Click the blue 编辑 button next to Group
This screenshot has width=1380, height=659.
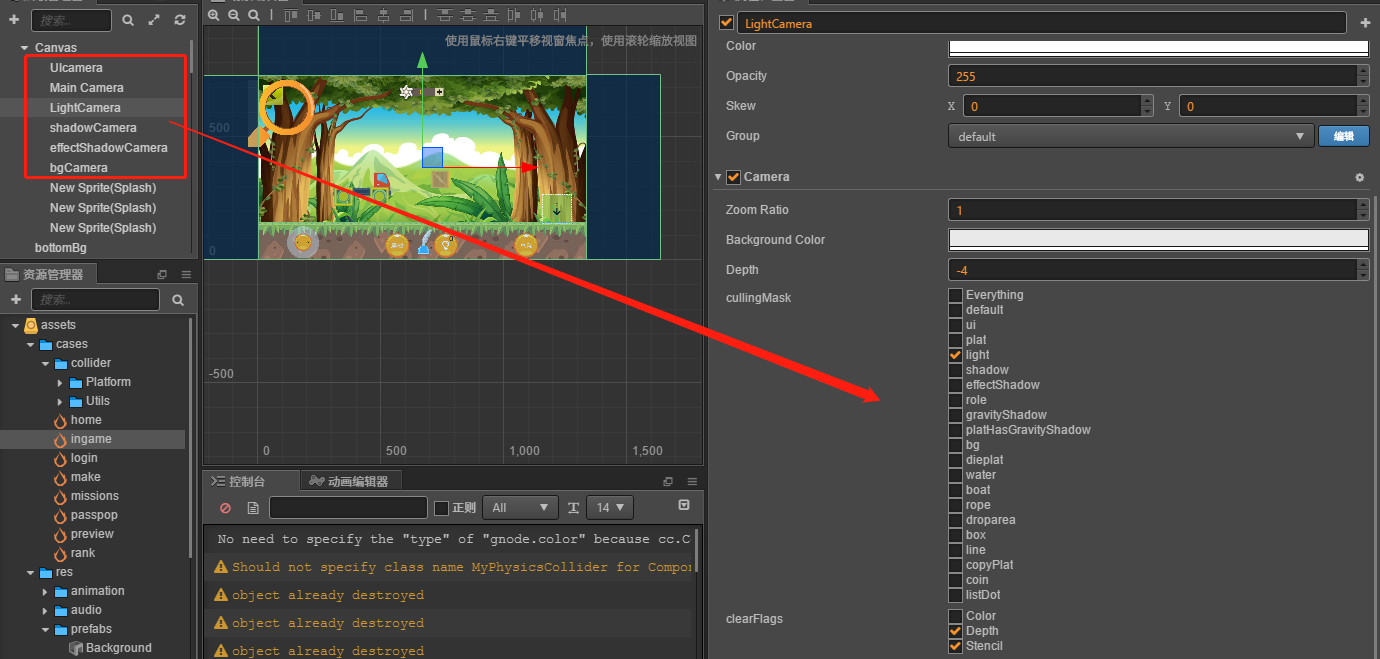coord(1343,137)
